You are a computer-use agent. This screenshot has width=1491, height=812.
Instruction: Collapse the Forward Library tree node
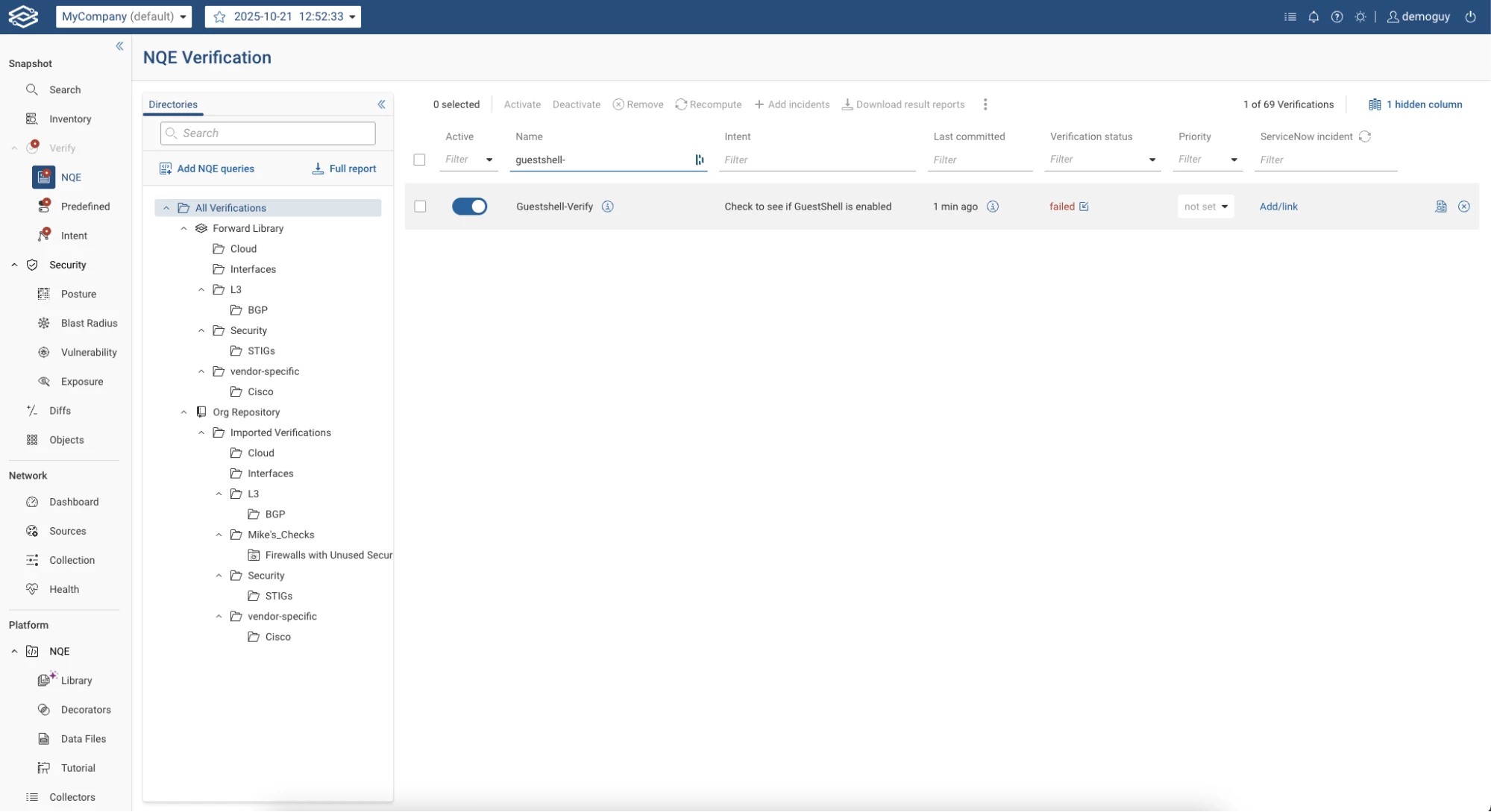[x=184, y=228]
